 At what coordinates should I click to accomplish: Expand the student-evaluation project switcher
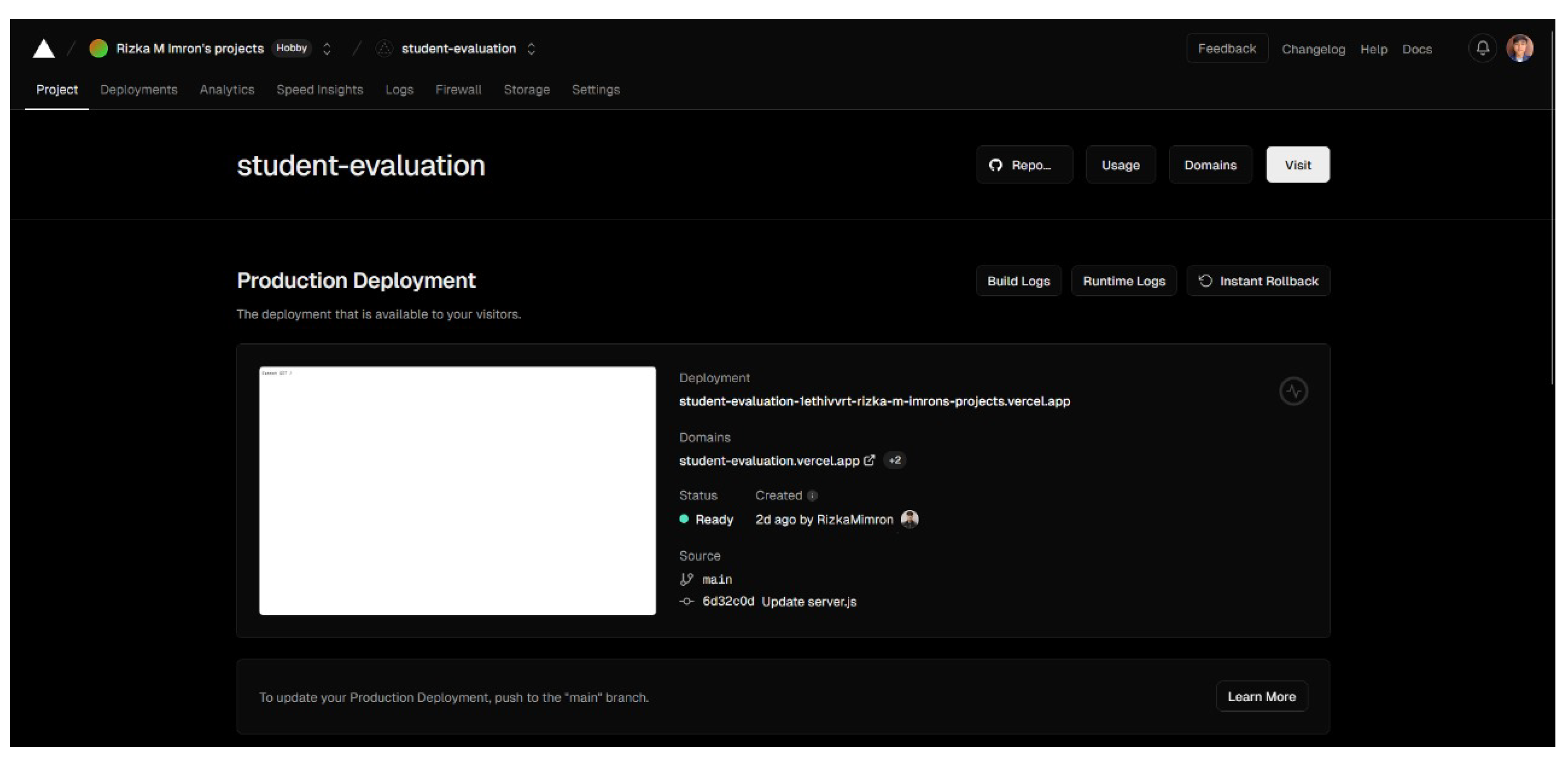pos(531,49)
